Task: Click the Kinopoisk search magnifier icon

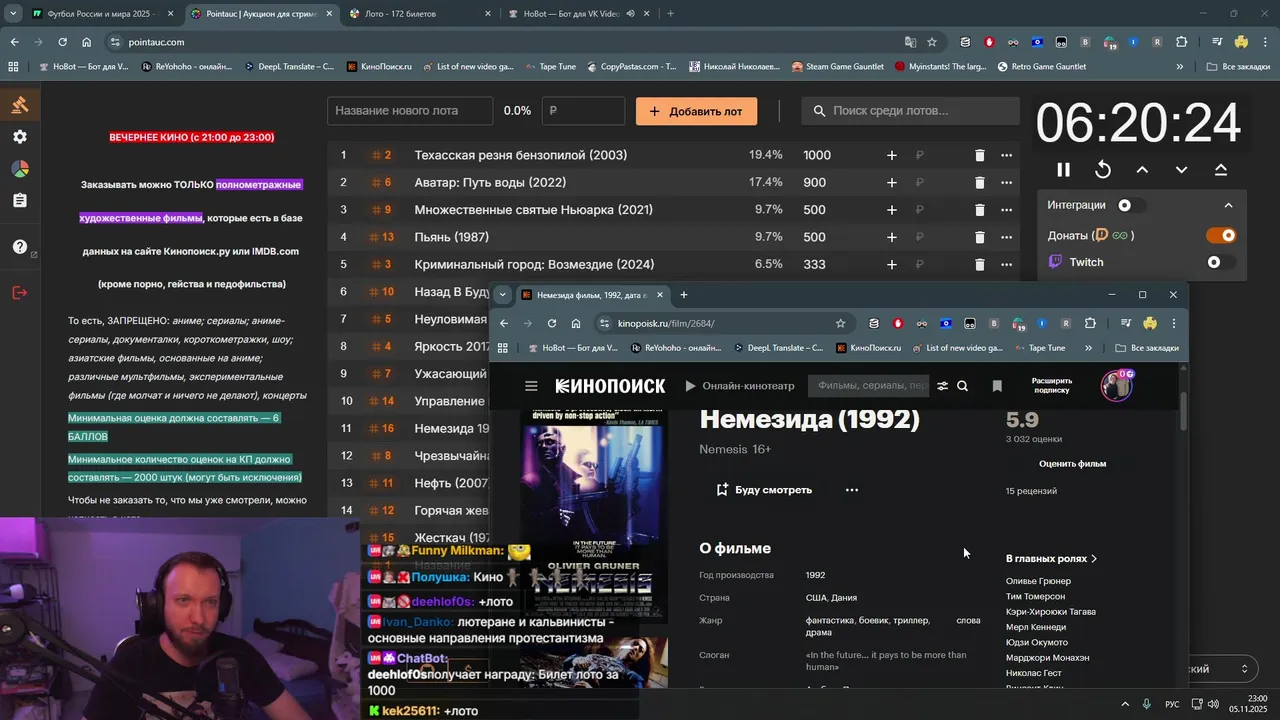Action: coord(963,386)
